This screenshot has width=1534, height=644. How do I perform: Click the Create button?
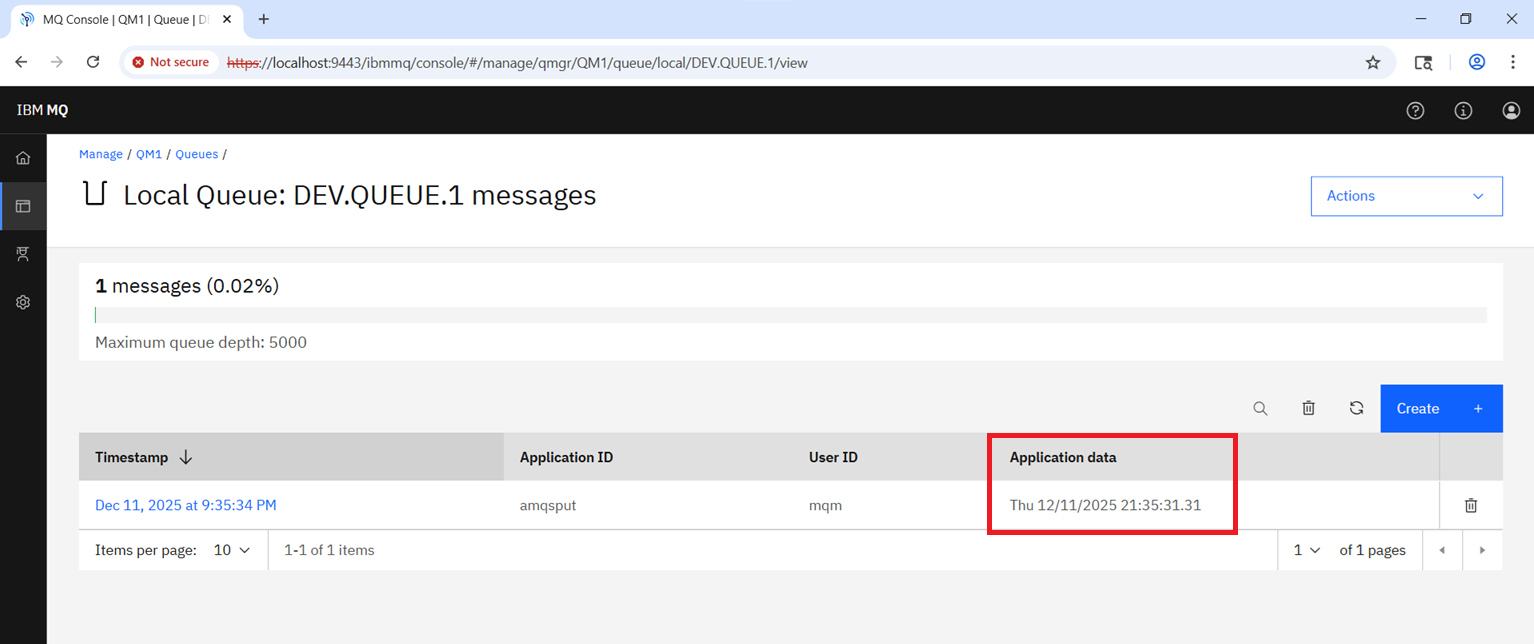pos(1441,408)
